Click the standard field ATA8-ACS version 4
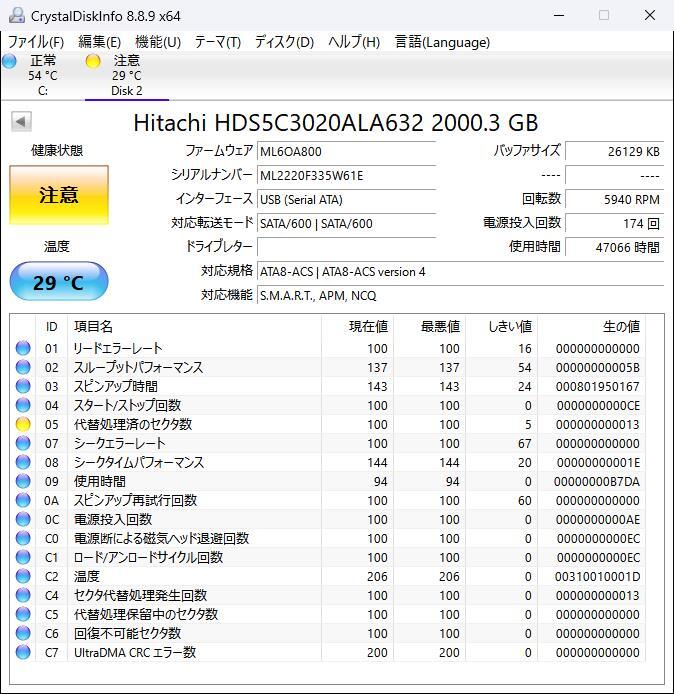 (460, 271)
